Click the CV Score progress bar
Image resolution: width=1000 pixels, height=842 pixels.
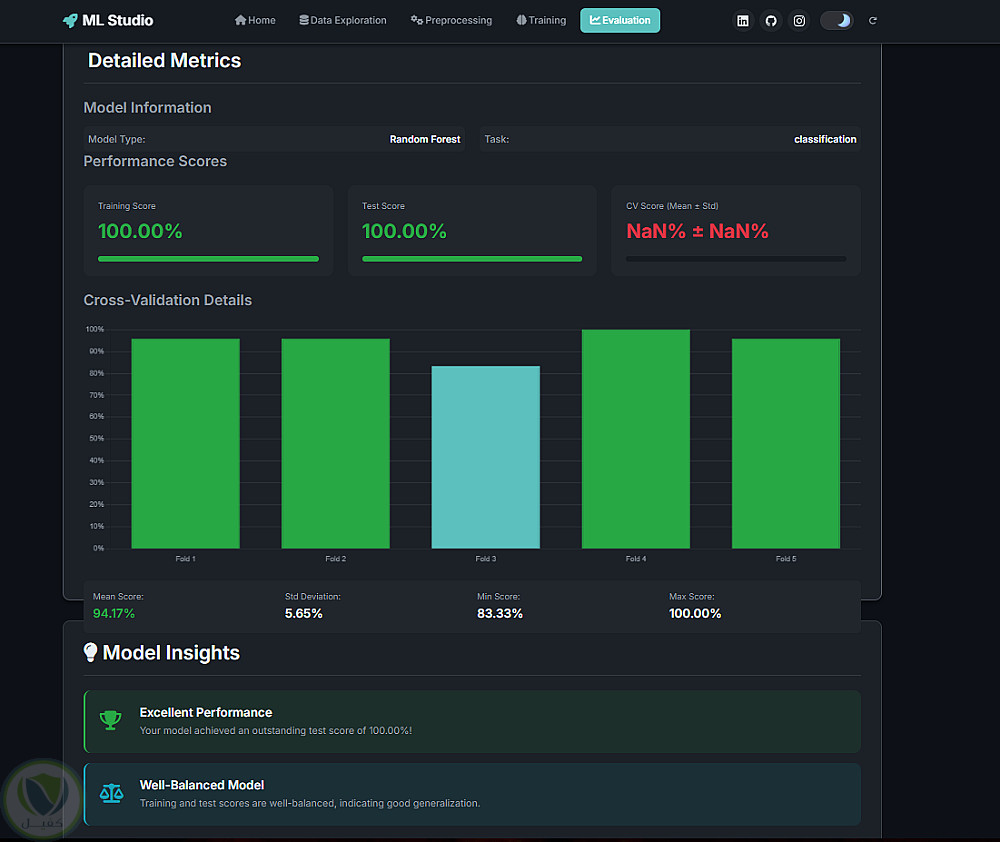(736, 259)
